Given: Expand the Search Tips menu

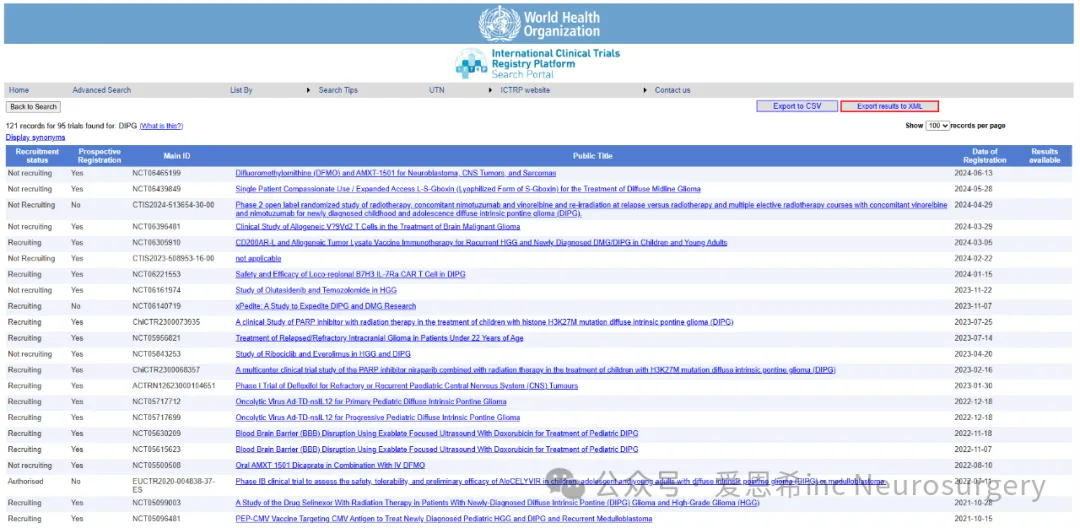Looking at the screenshot, I should 337,90.
